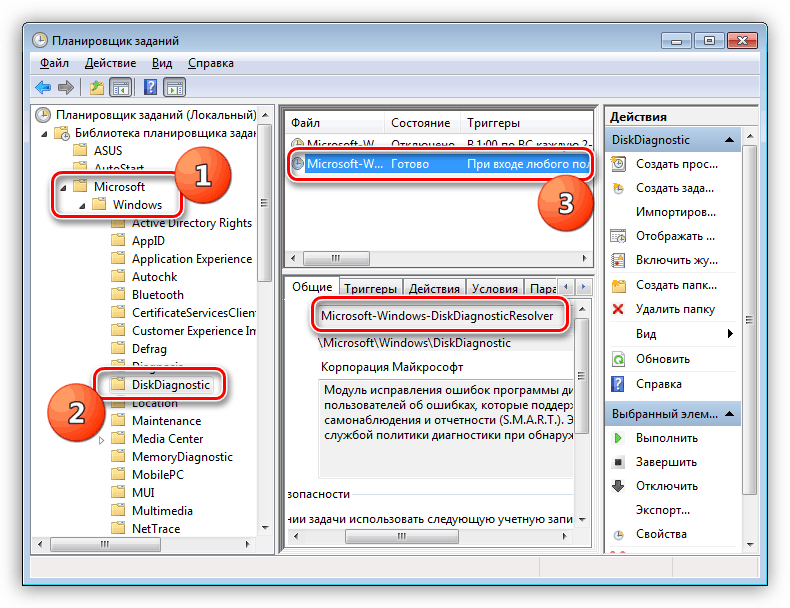The width and height of the screenshot is (790, 608).
Task: Open the Вид submenu arrow
Action: pyautogui.click(x=730, y=333)
